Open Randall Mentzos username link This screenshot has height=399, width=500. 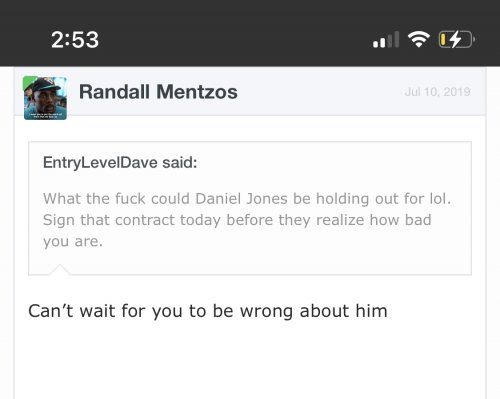(x=158, y=92)
